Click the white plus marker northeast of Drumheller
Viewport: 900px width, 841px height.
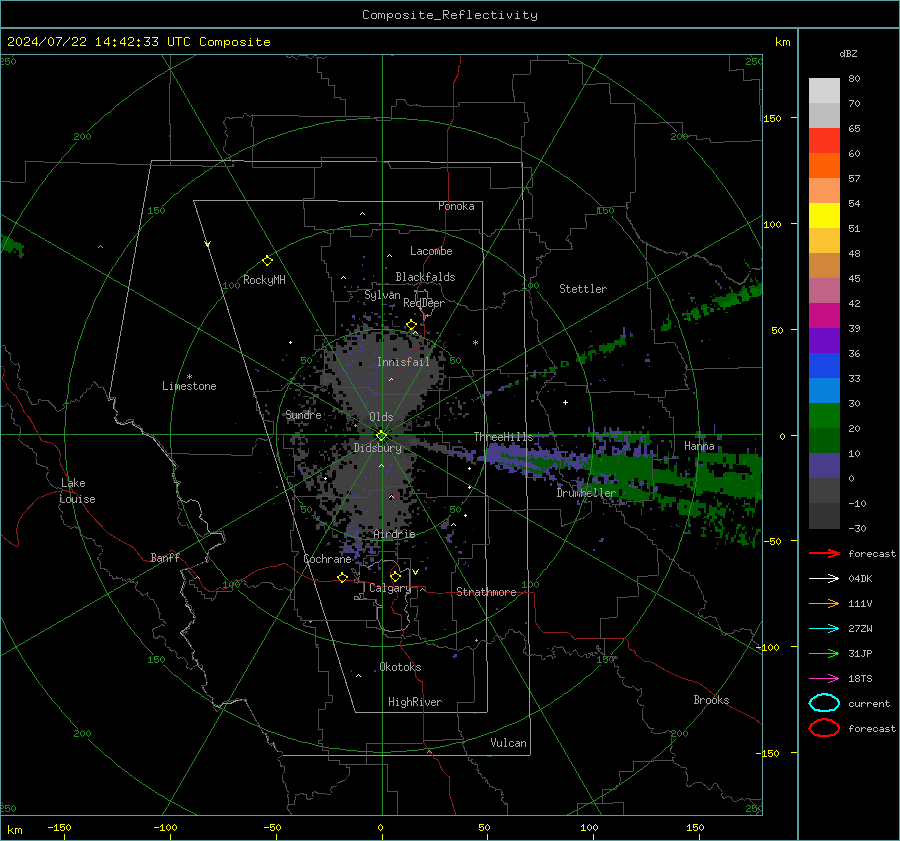565,402
